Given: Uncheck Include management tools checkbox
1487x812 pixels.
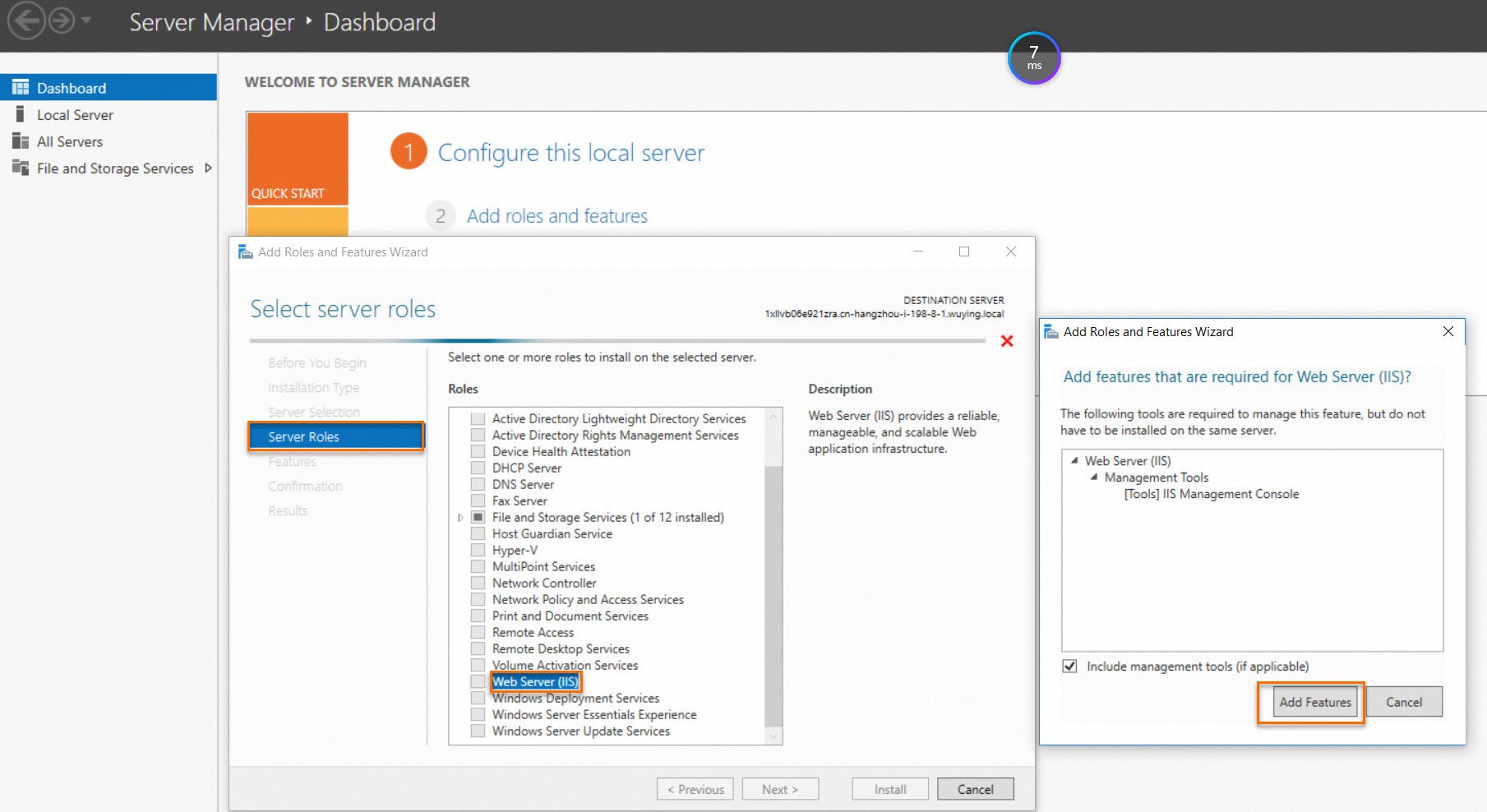Looking at the screenshot, I should (1069, 666).
